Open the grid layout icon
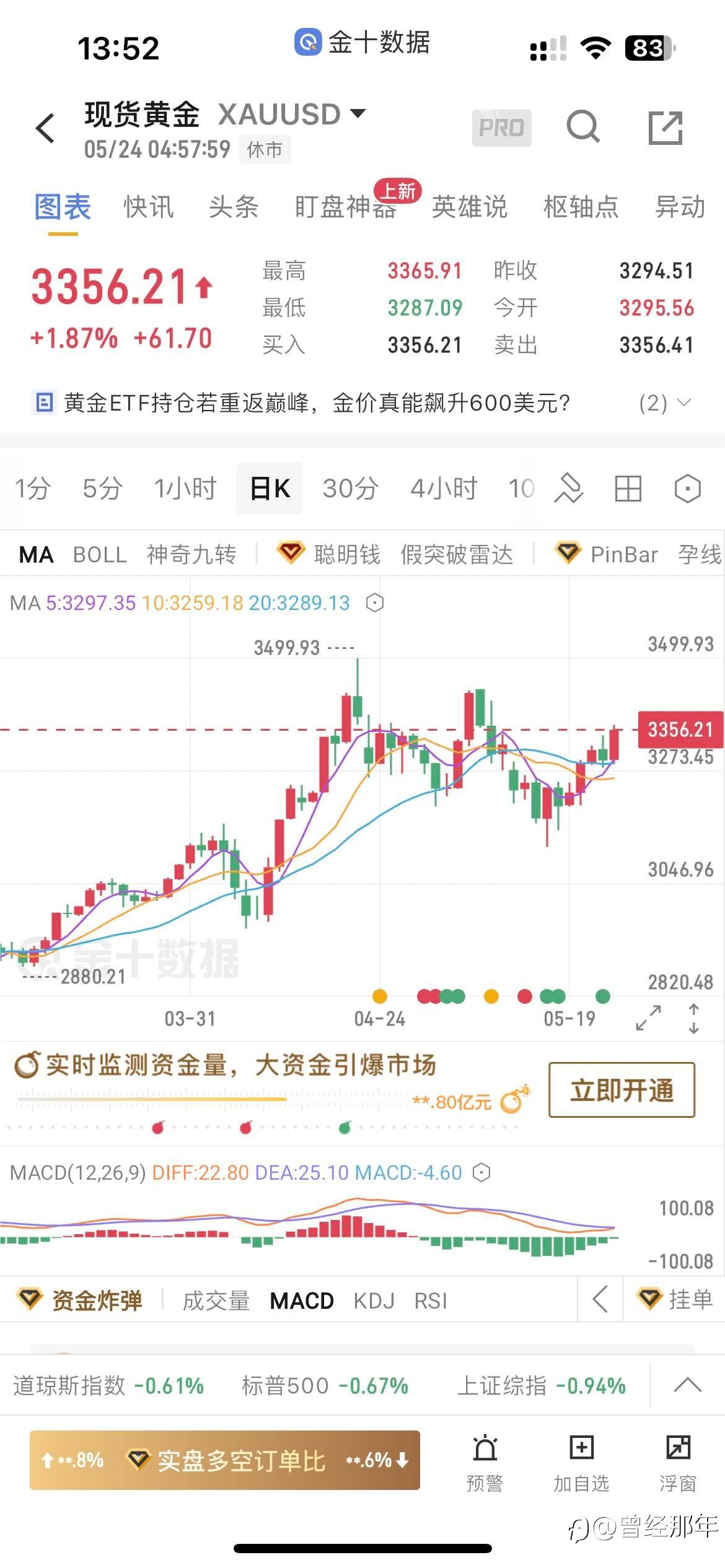Viewport: 725px width, 1568px height. (628, 489)
